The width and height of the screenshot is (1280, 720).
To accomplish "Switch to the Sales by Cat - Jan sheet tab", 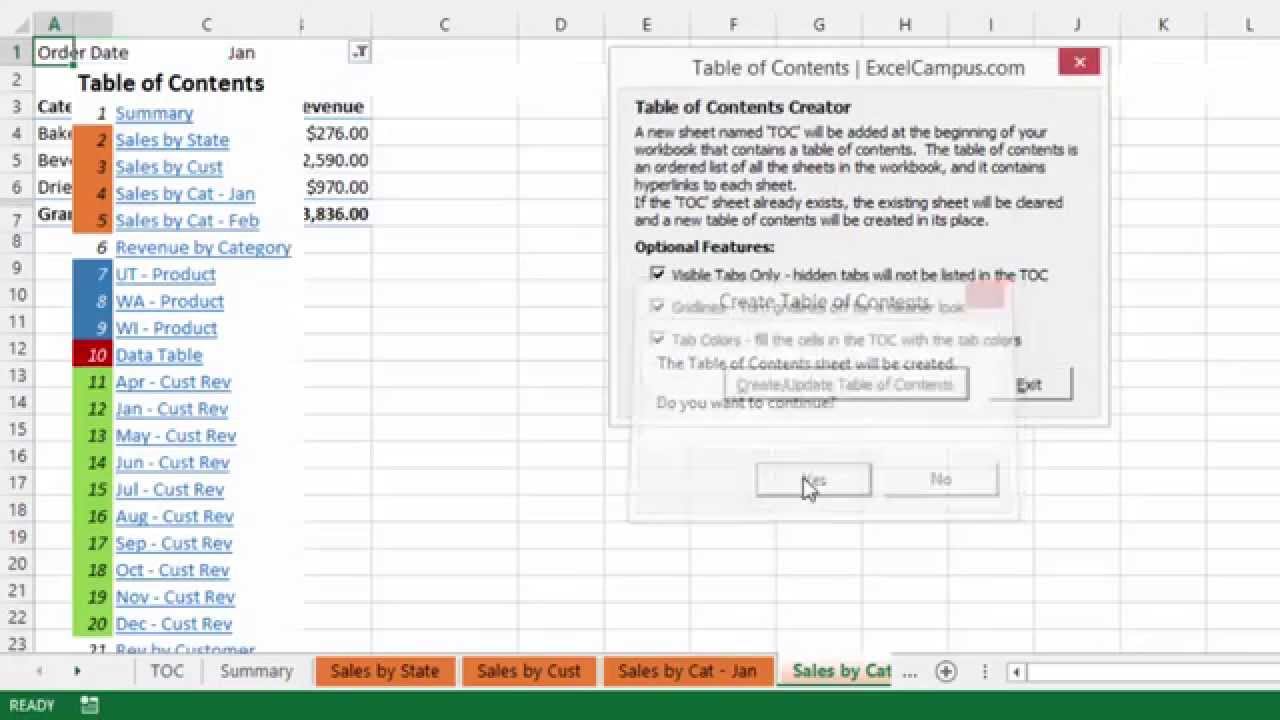I will [x=688, y=671].
